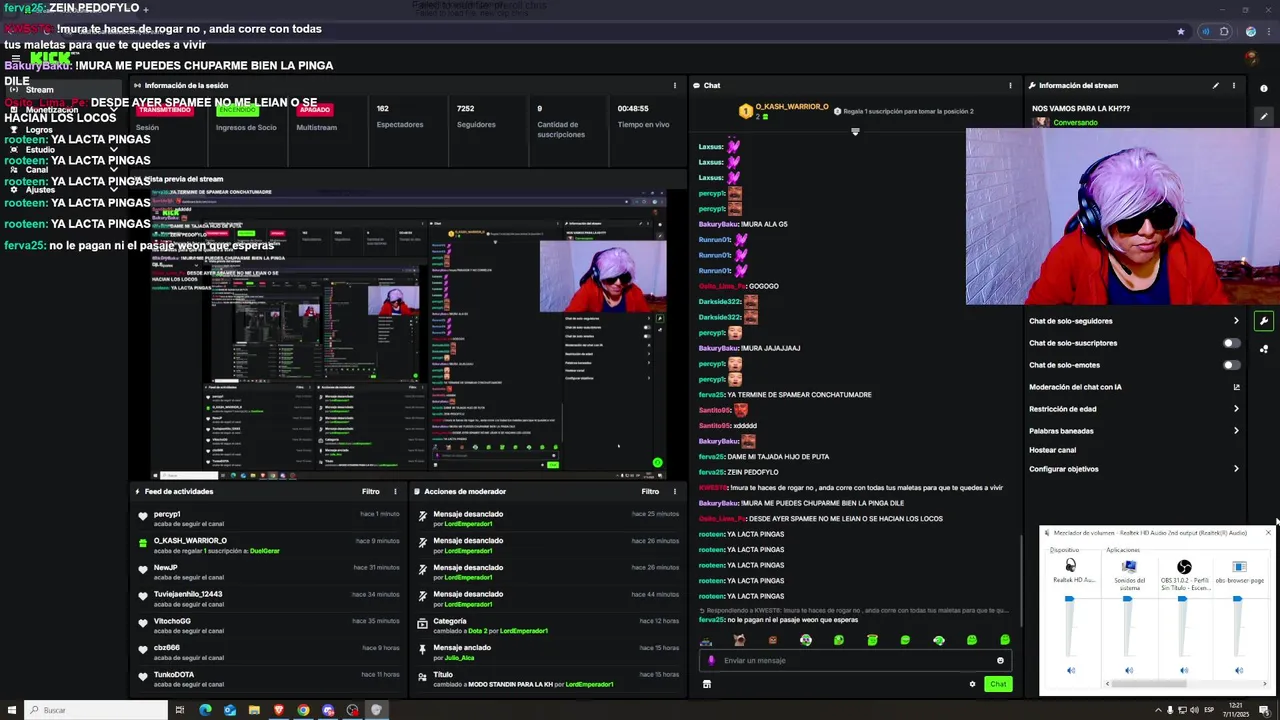Click the Sonidos del sistema app icon
The width and height of the screenshot is (1280, 720).
click(x=1129, y=566)
